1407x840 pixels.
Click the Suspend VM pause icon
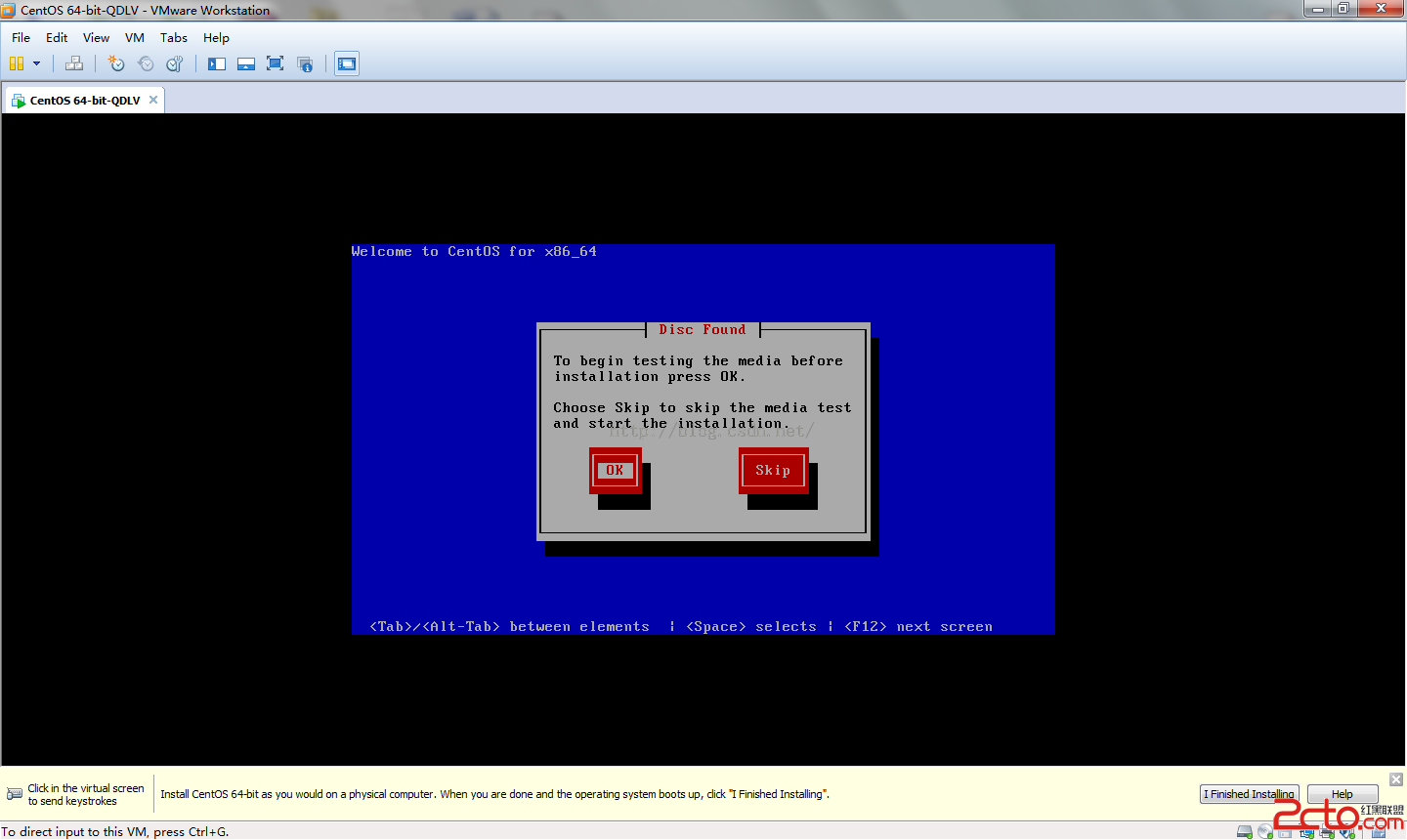(17, 63)
